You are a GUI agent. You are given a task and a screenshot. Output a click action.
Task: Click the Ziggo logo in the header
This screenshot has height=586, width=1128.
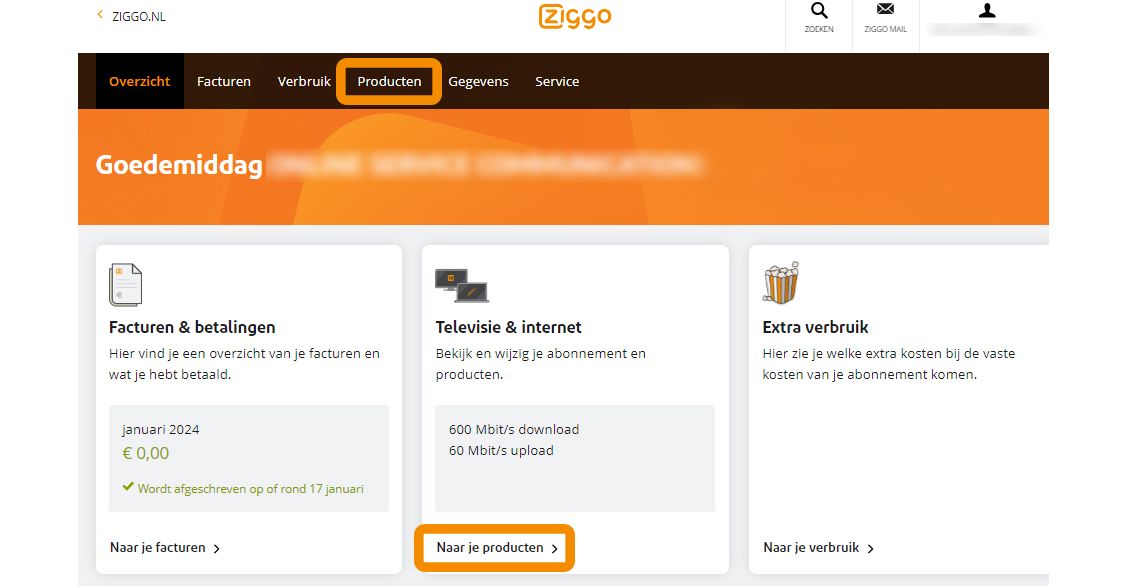tap(575, 16)
